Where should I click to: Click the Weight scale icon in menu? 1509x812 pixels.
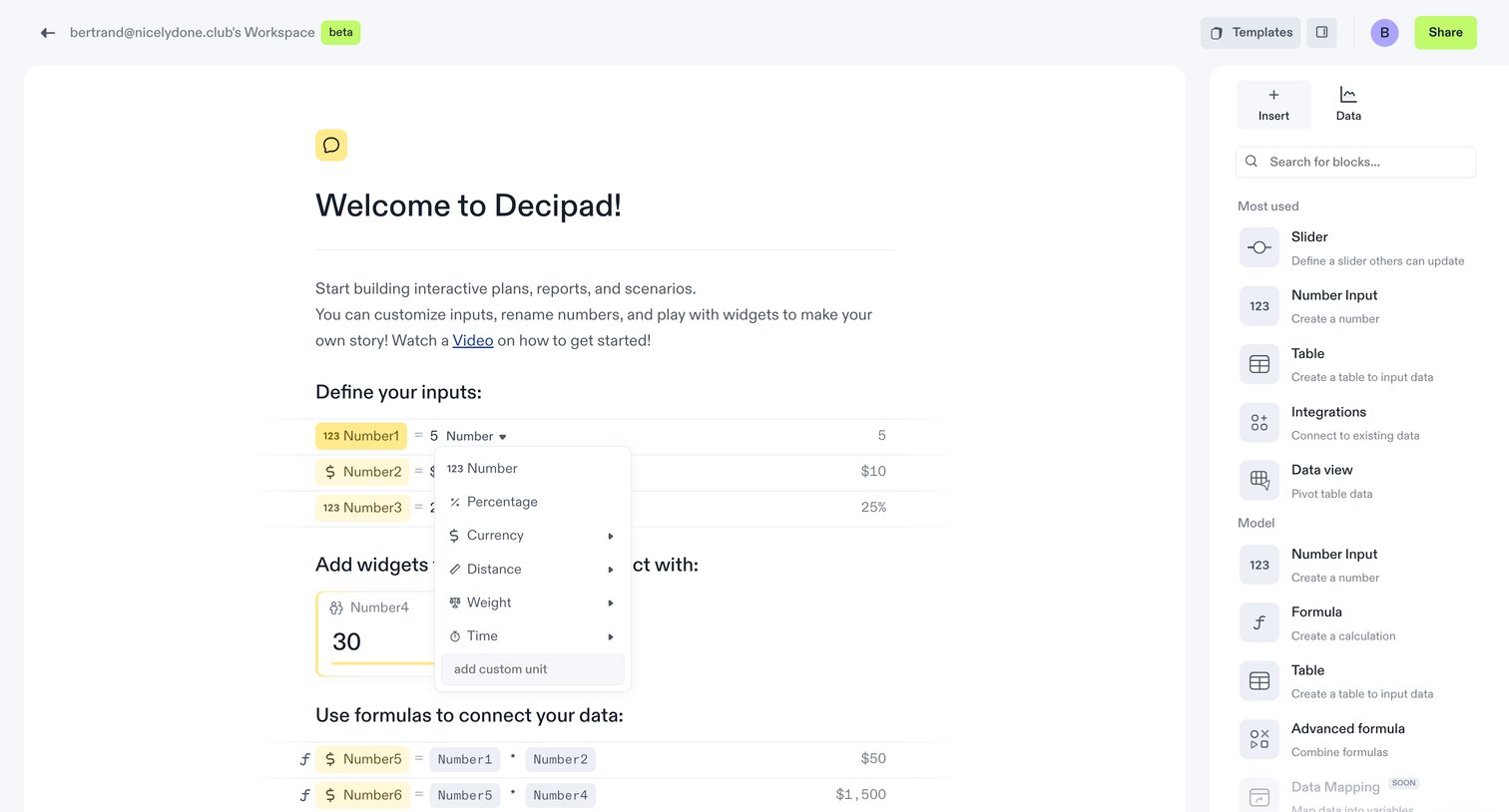pos(455,603)
